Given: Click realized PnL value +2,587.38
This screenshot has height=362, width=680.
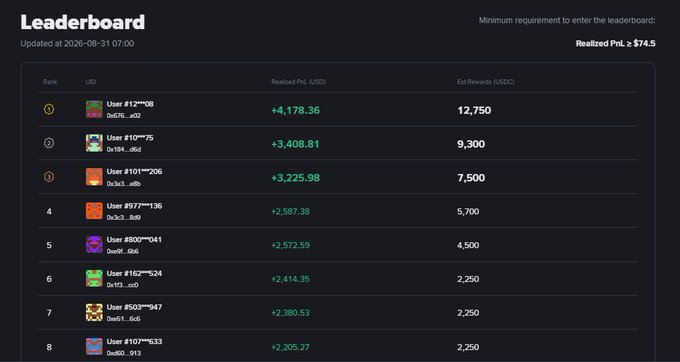Looking at the screenshot, I should [291, 212].
